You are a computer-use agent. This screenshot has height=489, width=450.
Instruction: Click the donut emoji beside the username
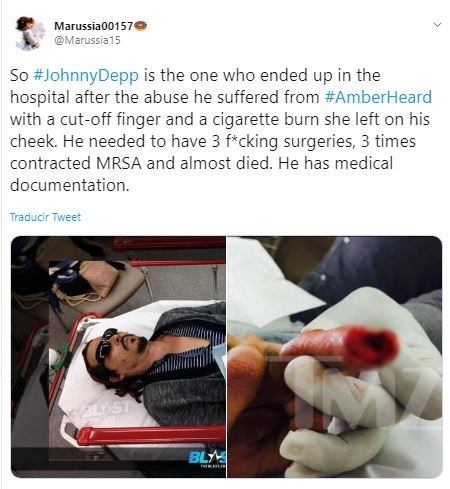[140, 26]
